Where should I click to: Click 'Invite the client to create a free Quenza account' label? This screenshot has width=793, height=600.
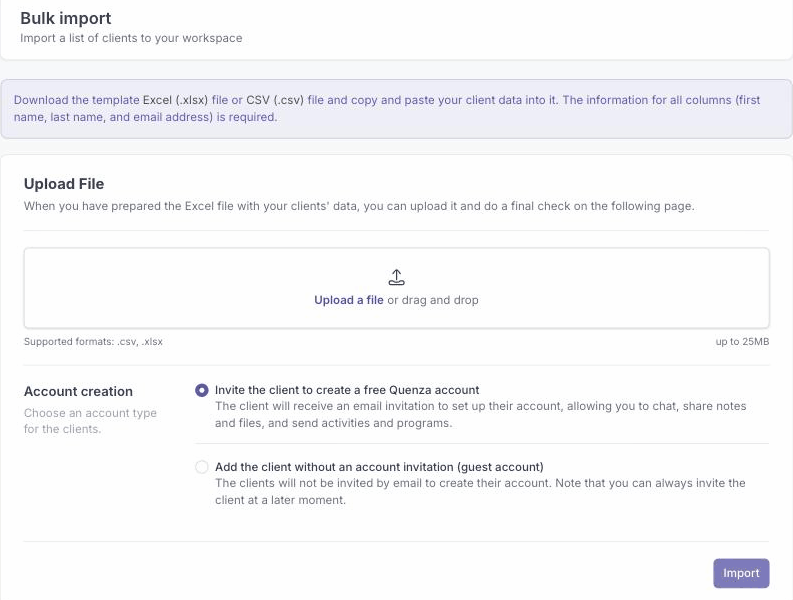point(347,390)
